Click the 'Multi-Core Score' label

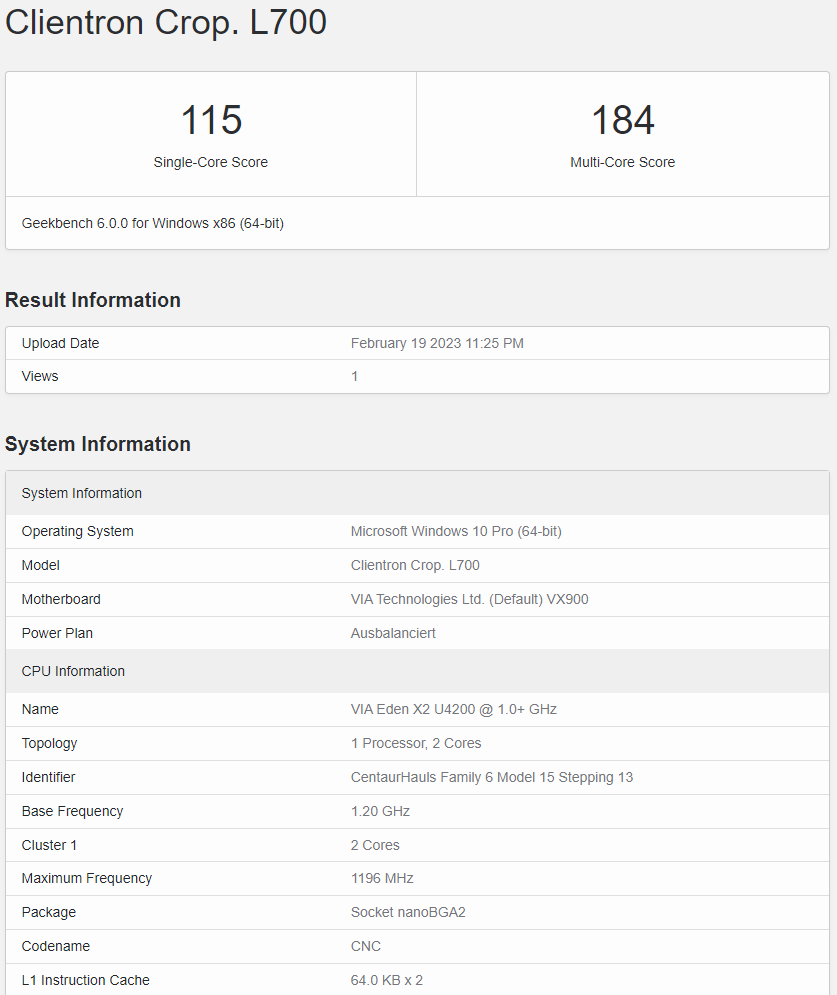(x=623, y=162)
